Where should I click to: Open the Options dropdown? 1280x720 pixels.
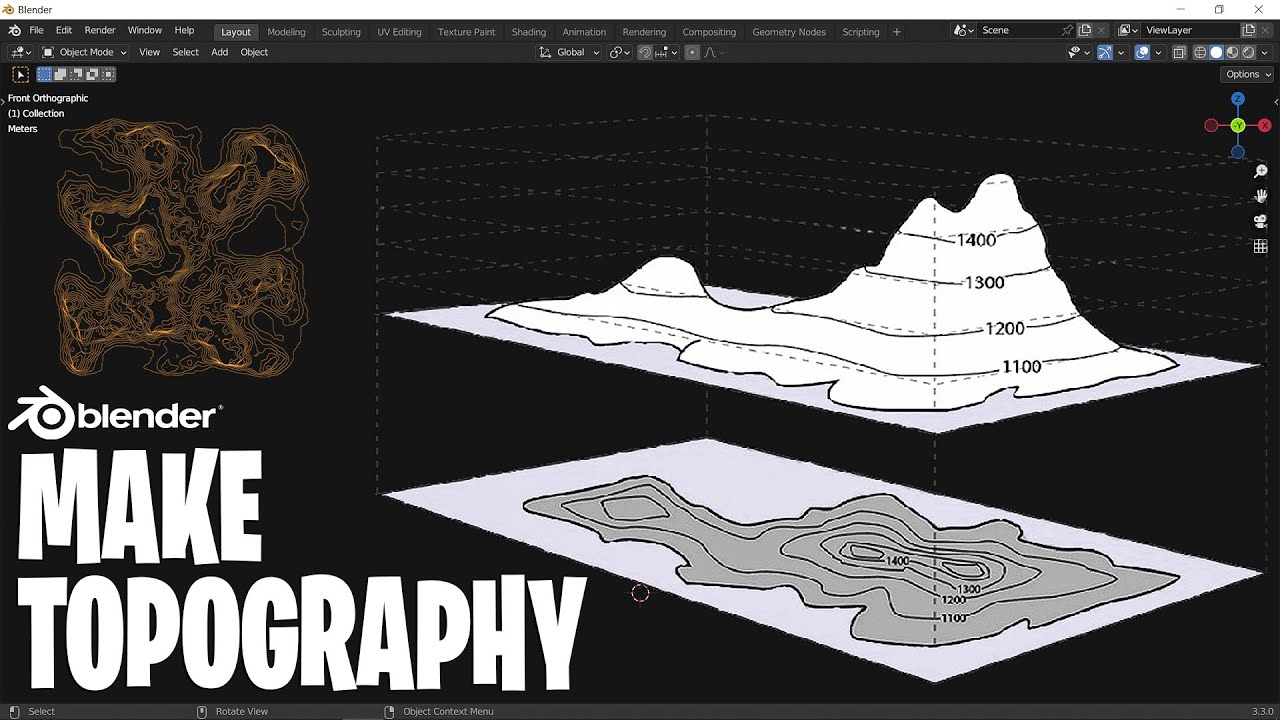click(1248, 74)
